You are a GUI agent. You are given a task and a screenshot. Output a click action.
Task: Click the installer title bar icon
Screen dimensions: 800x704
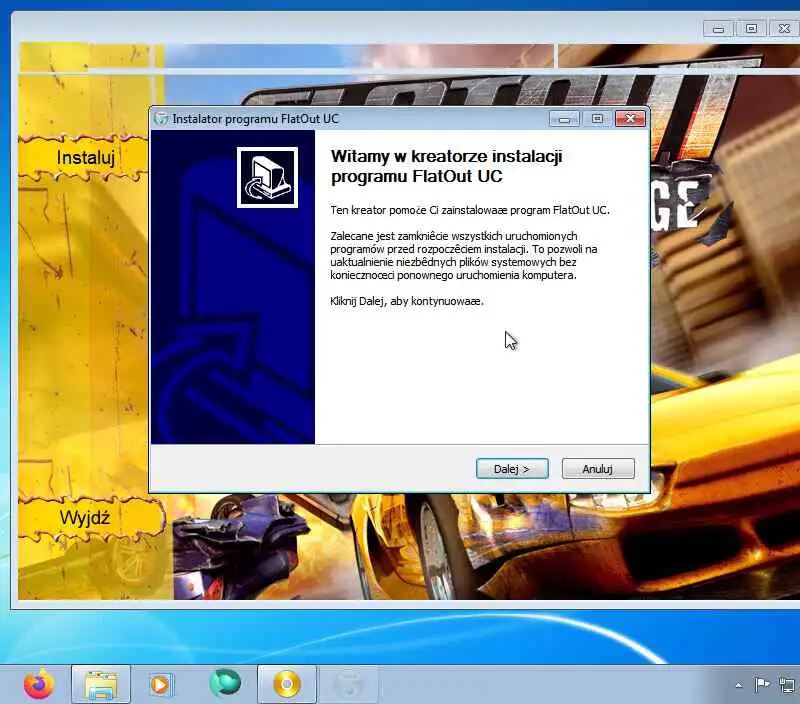pos(161,119)
